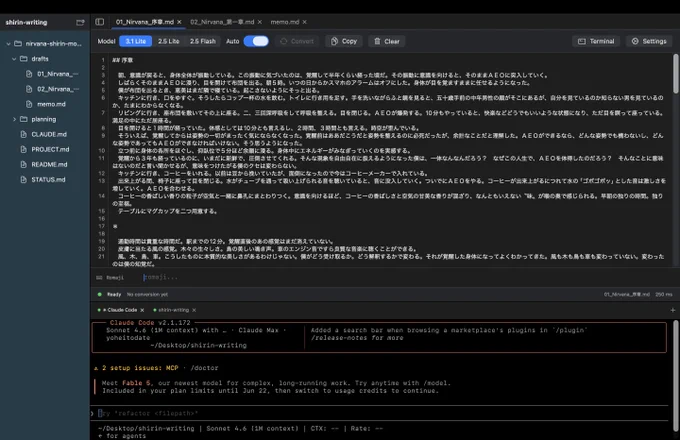This screenshot has height=440, width=680.
Task: Click the Clear button's trash icon
Action: coord(377,41)
